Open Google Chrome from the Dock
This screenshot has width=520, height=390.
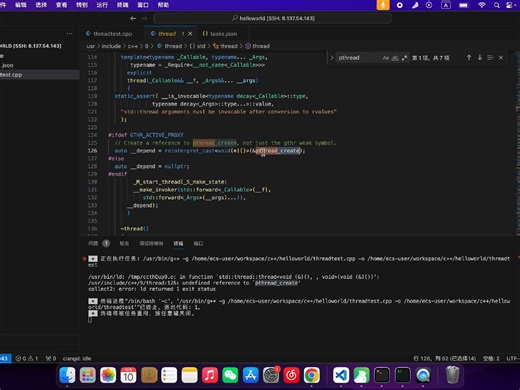[312, 375]
